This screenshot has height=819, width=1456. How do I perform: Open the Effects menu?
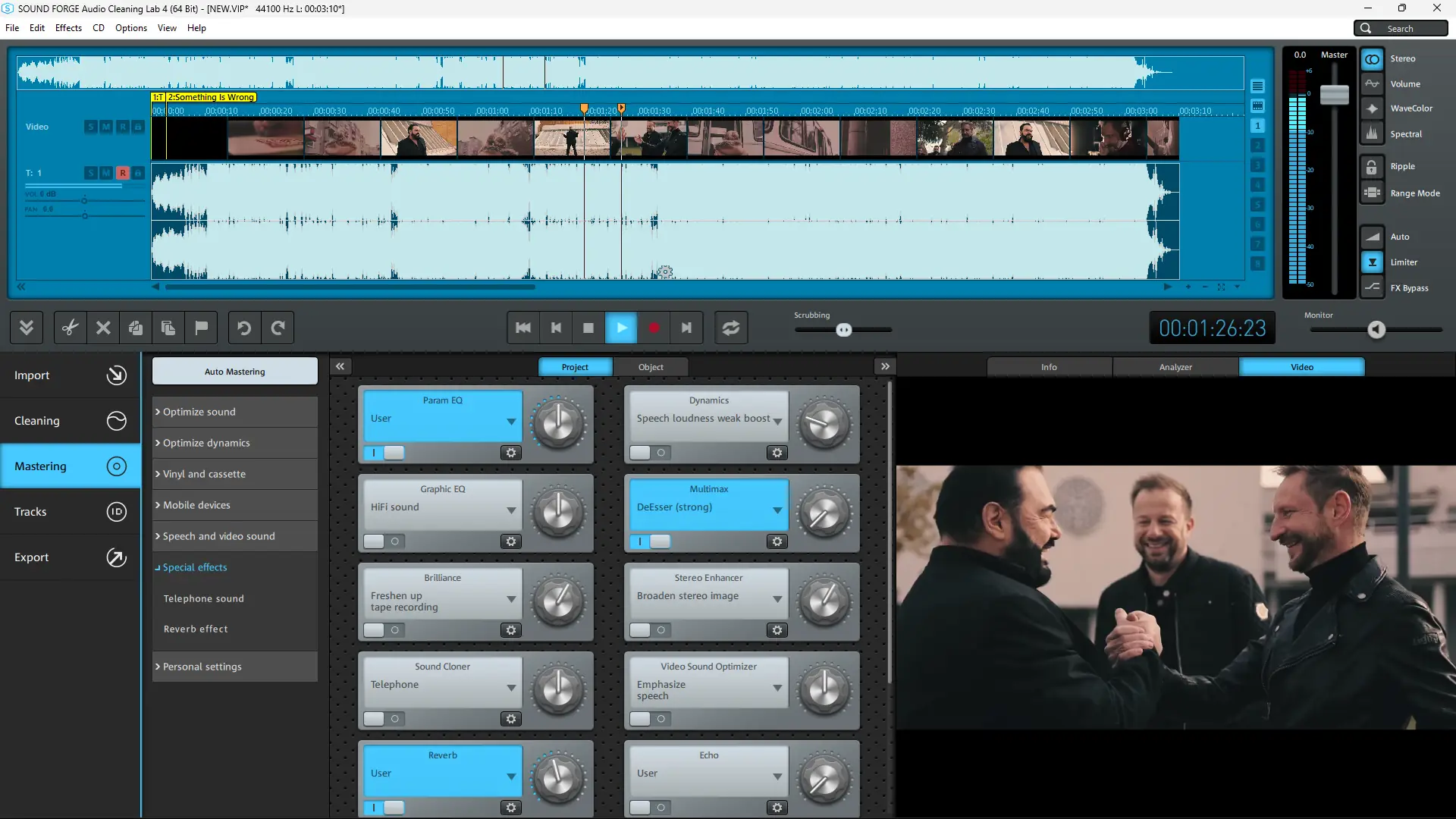click(68, 28)
